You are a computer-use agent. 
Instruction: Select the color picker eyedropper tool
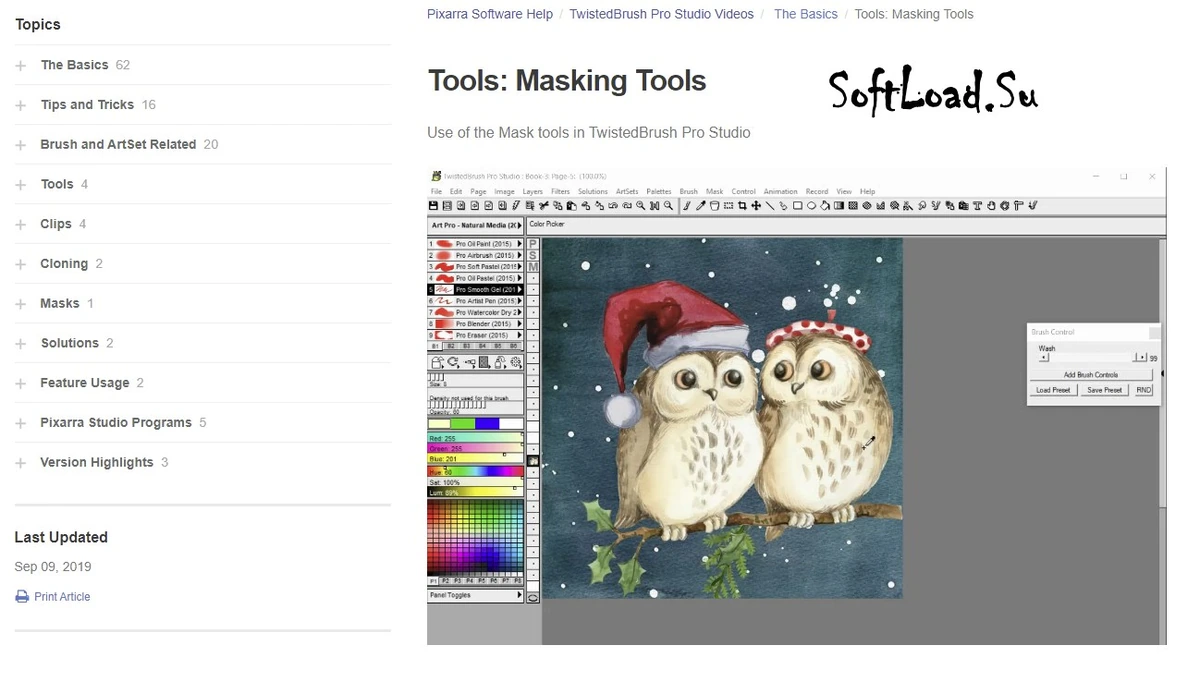tap(701, 205)
